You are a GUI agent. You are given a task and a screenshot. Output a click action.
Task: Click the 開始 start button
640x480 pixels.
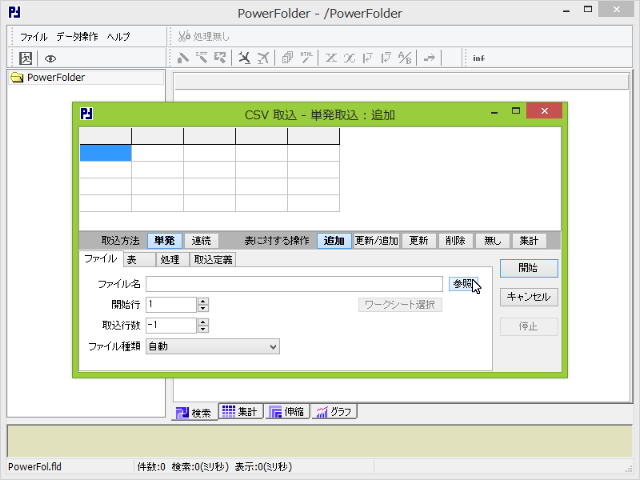[529, 268]
